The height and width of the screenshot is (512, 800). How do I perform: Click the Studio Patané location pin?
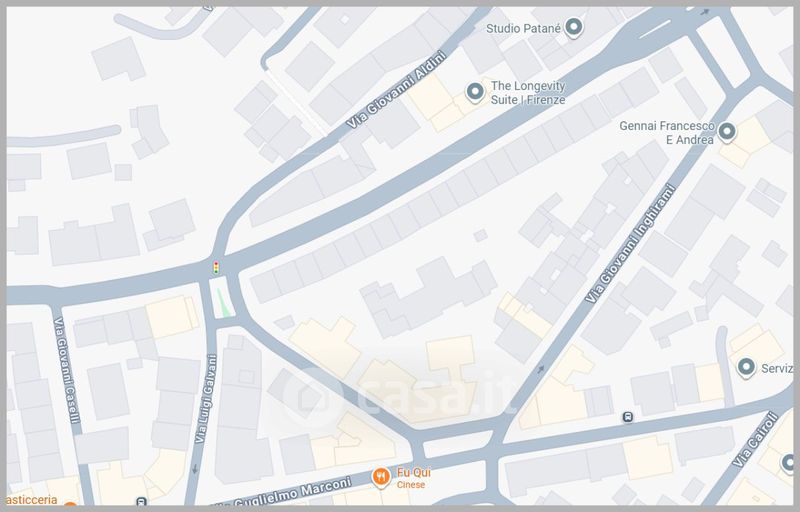pos(573,27)
